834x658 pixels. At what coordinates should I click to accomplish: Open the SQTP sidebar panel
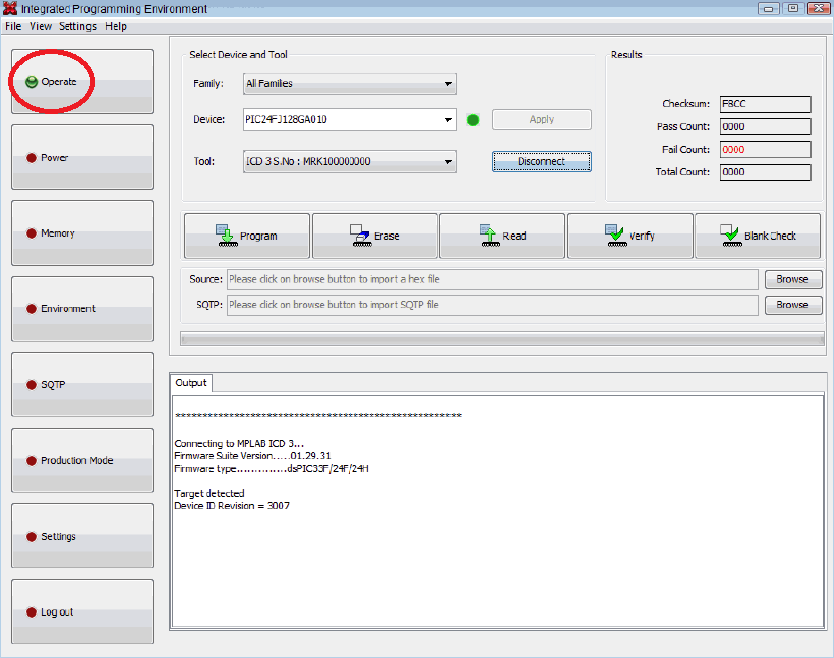tap(82, 385)
